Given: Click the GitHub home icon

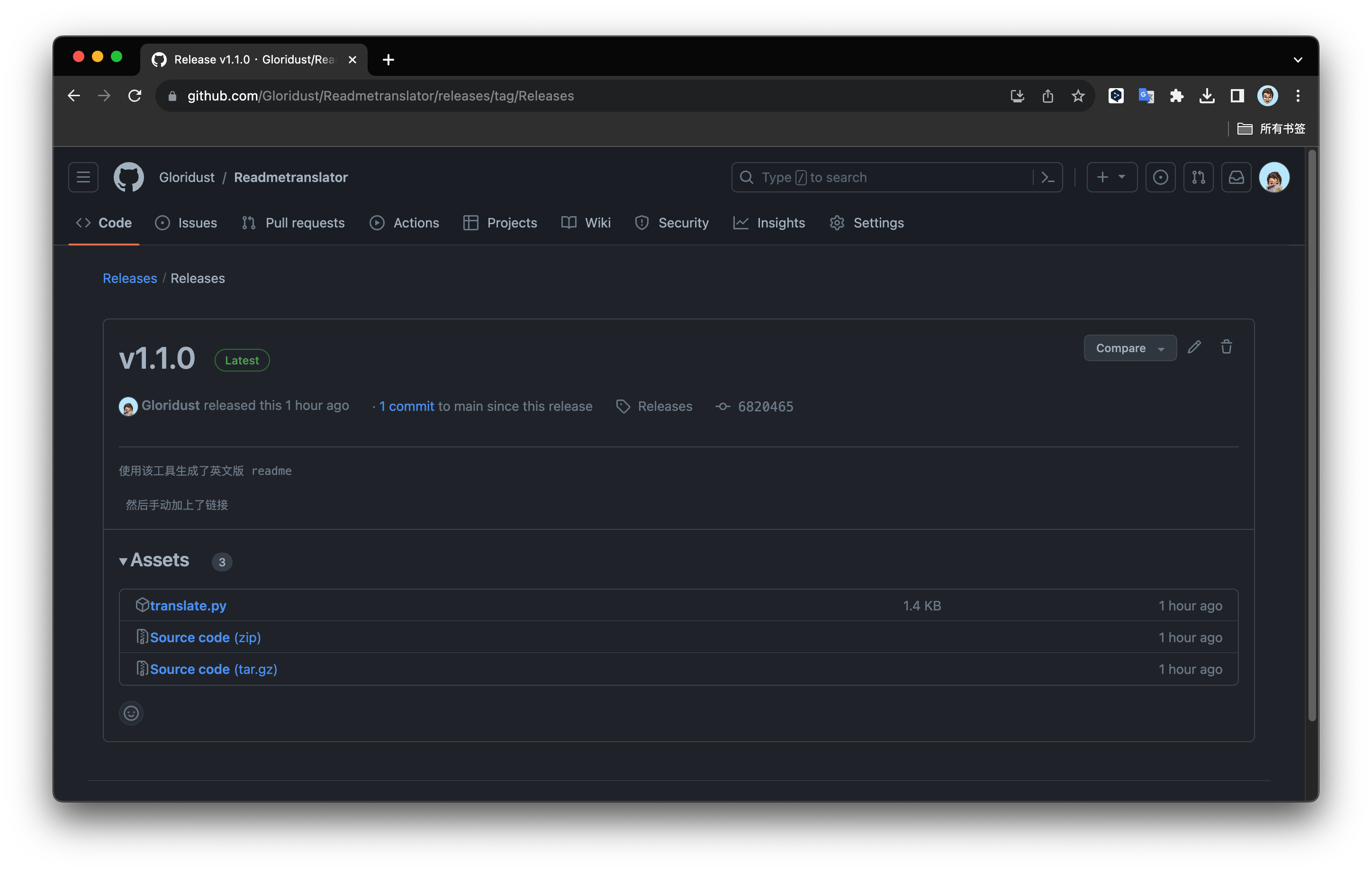Looking at the screenshot, I should pyautogui.click(x=129, y=177).
